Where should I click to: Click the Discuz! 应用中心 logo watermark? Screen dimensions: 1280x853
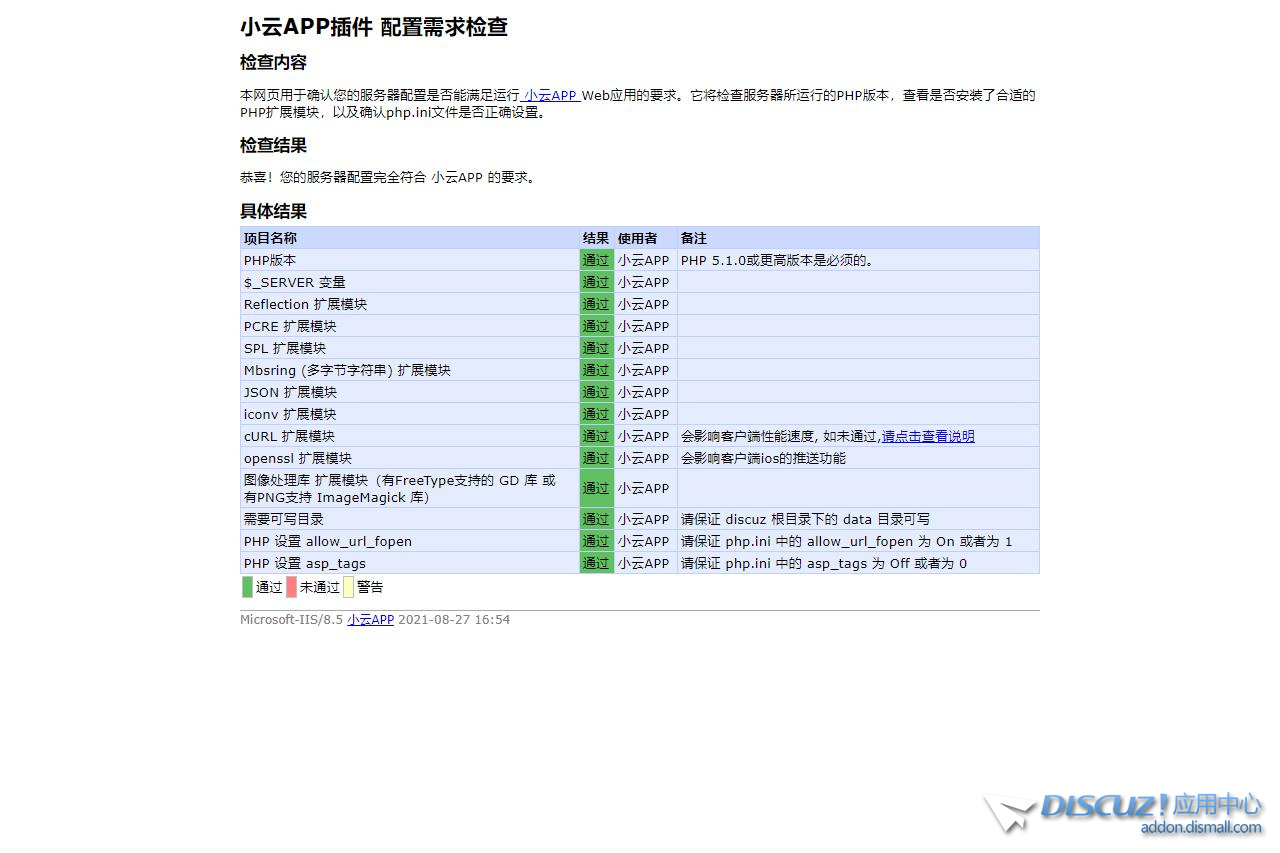(x=1123, y=813)
